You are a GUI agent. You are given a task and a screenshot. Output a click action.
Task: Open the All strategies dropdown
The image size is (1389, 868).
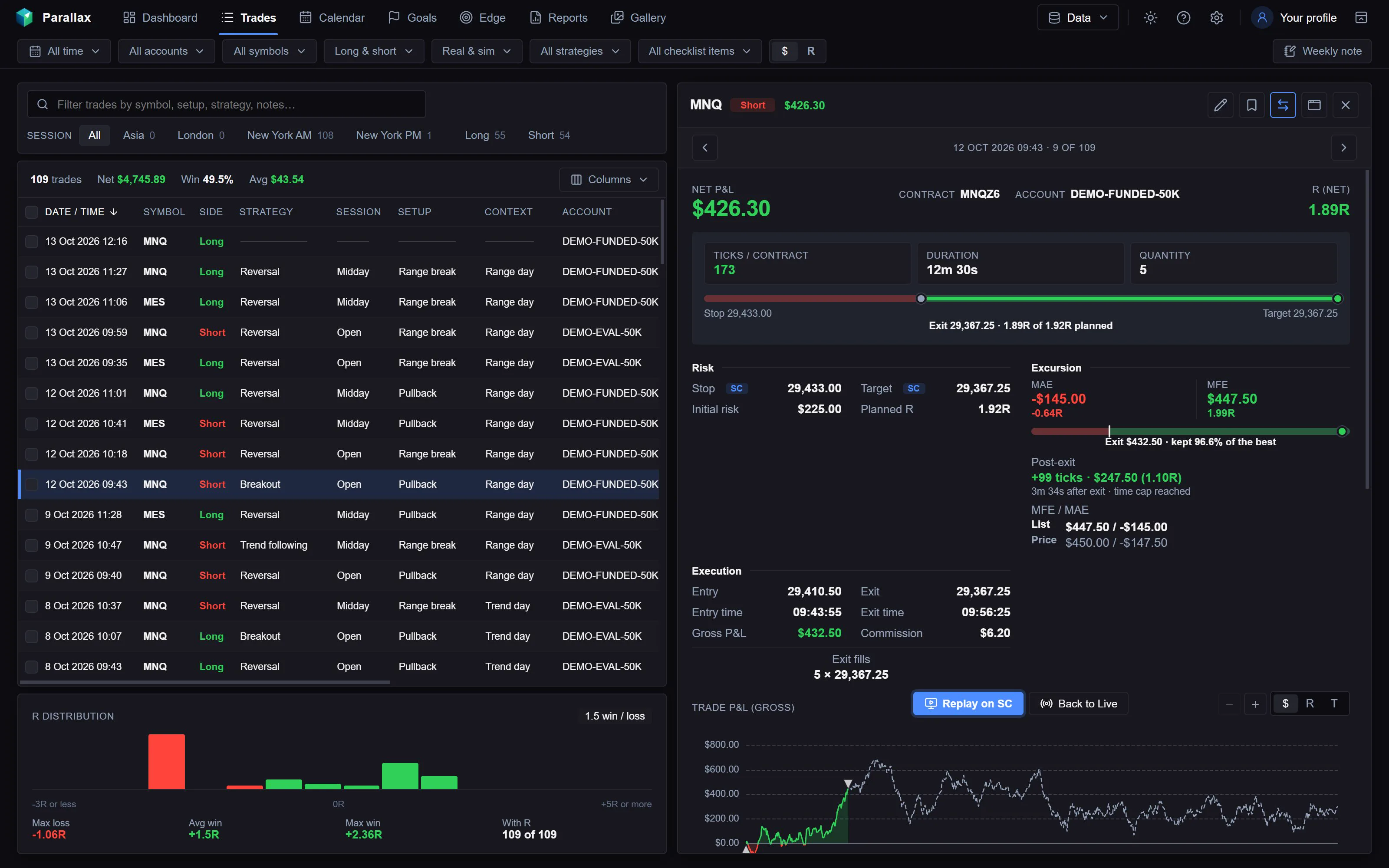[580, 51]
